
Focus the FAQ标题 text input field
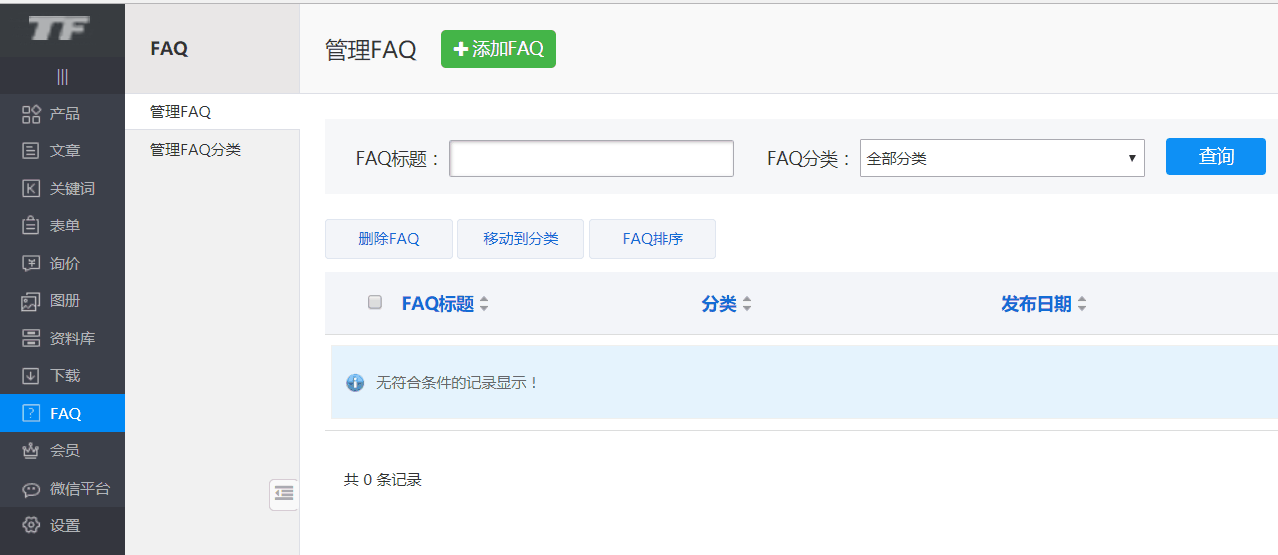(591, 158)
